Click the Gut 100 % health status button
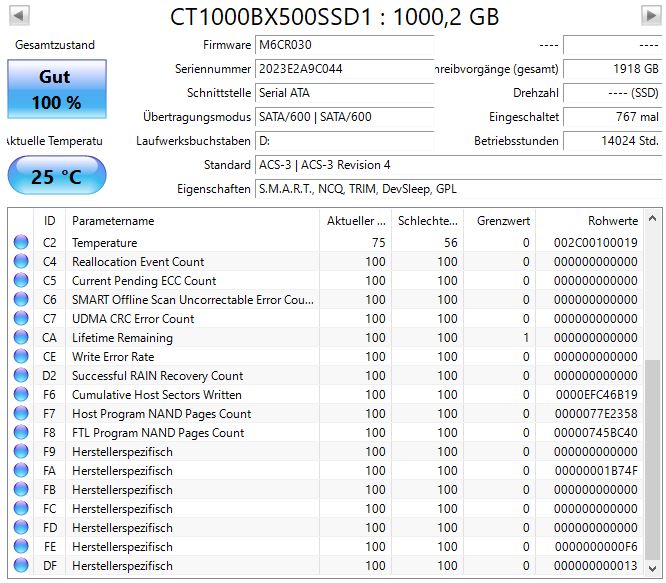This screenshot has width=666, height=583. pyautogui.click(x=57, y=89)
